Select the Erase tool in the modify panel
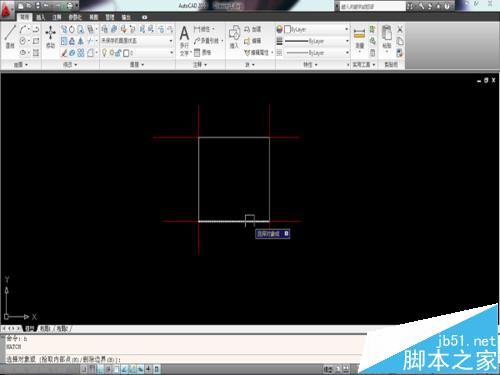 click(x=64, y=53)
